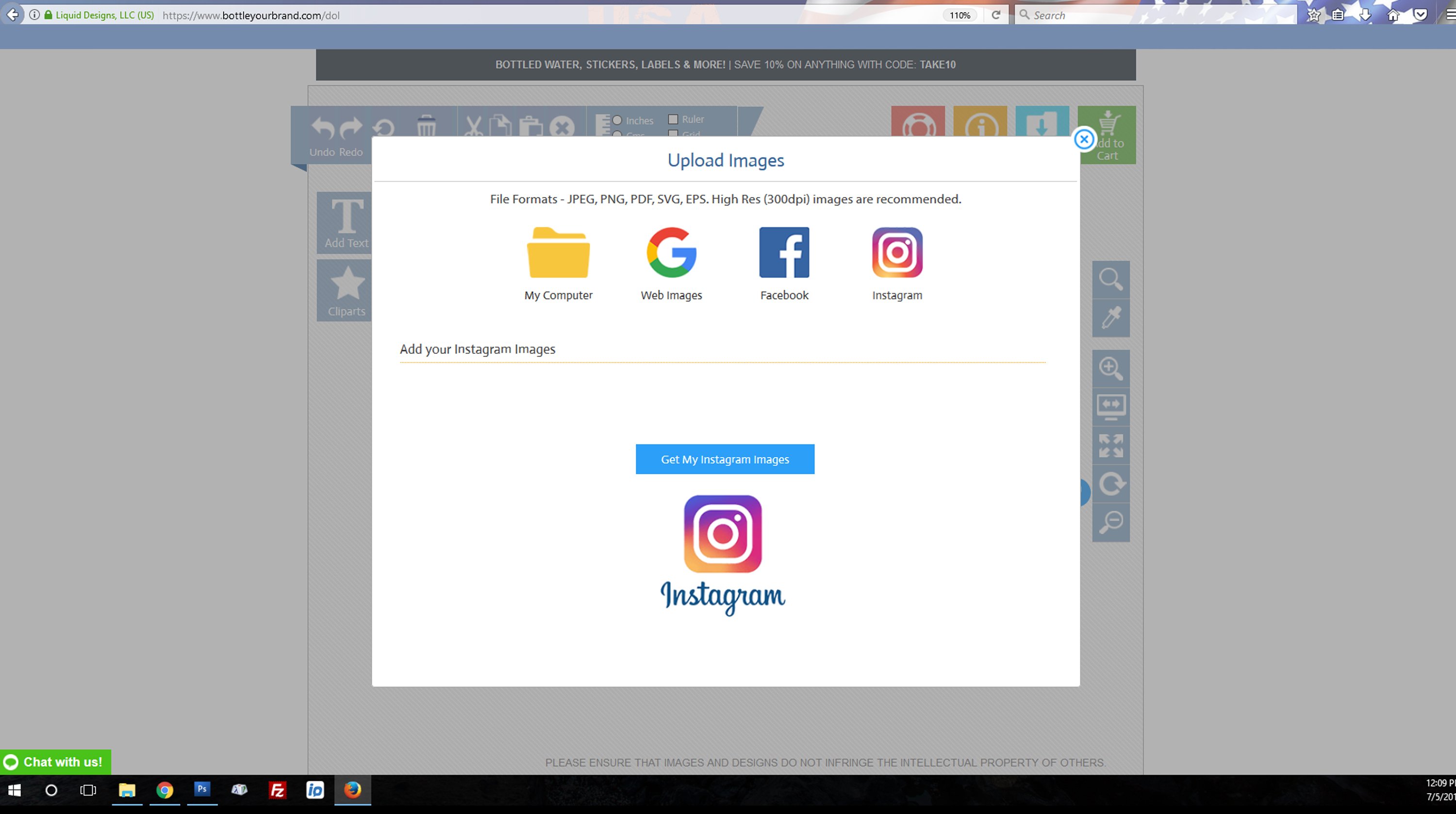Select Web Images Google source
The height and width of the screenshot is (814, 1456).
[671, 264]
